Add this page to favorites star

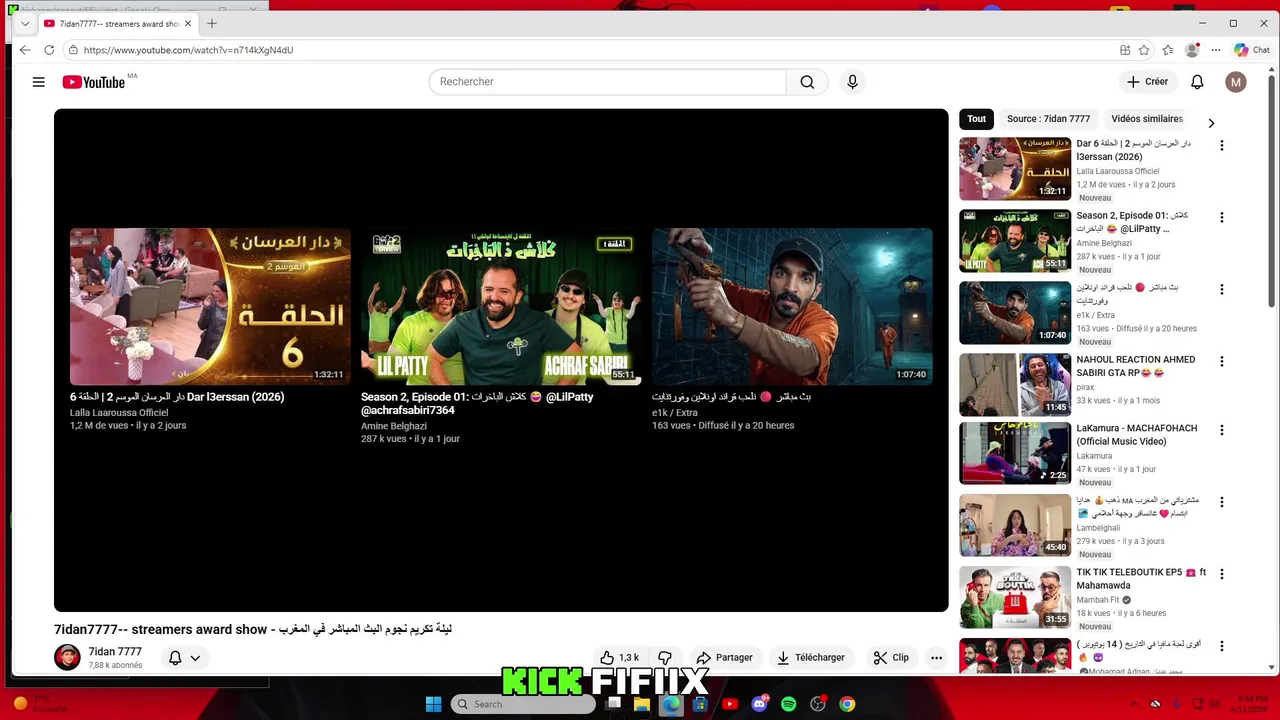(1144, 50)
